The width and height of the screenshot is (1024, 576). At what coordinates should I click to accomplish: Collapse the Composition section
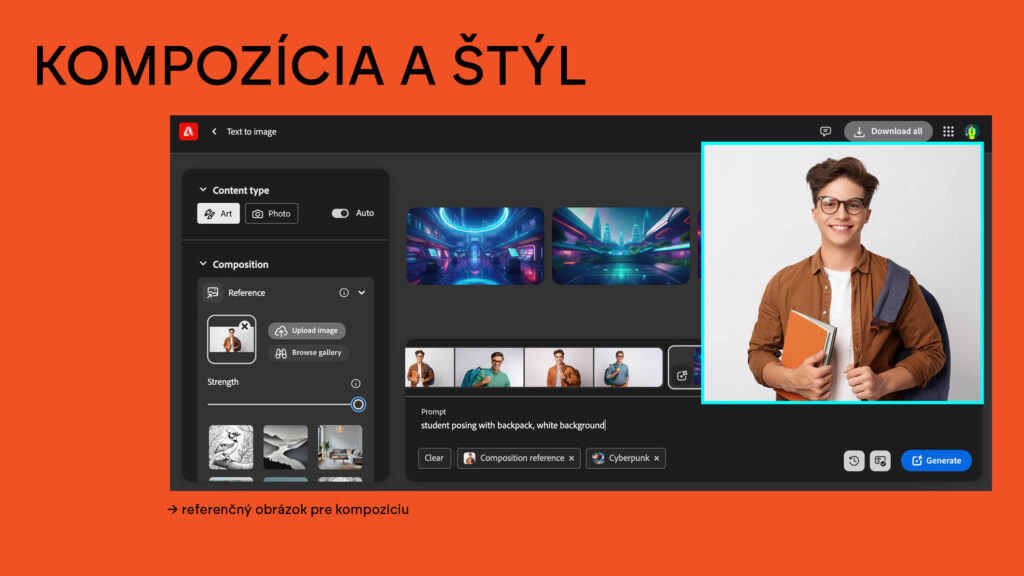[203, 264]
